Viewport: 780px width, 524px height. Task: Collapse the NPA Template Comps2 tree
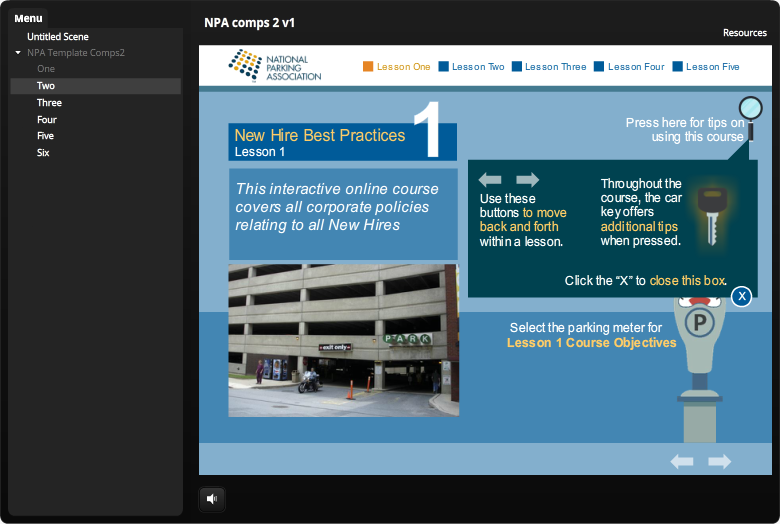tap(18, 52)
